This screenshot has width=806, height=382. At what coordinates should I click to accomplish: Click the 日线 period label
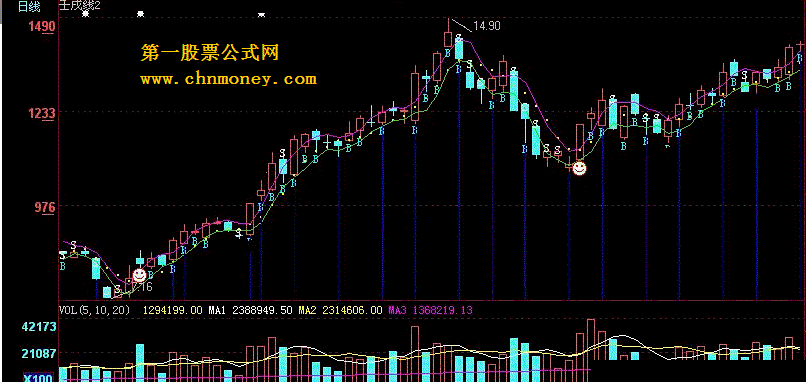28,7
